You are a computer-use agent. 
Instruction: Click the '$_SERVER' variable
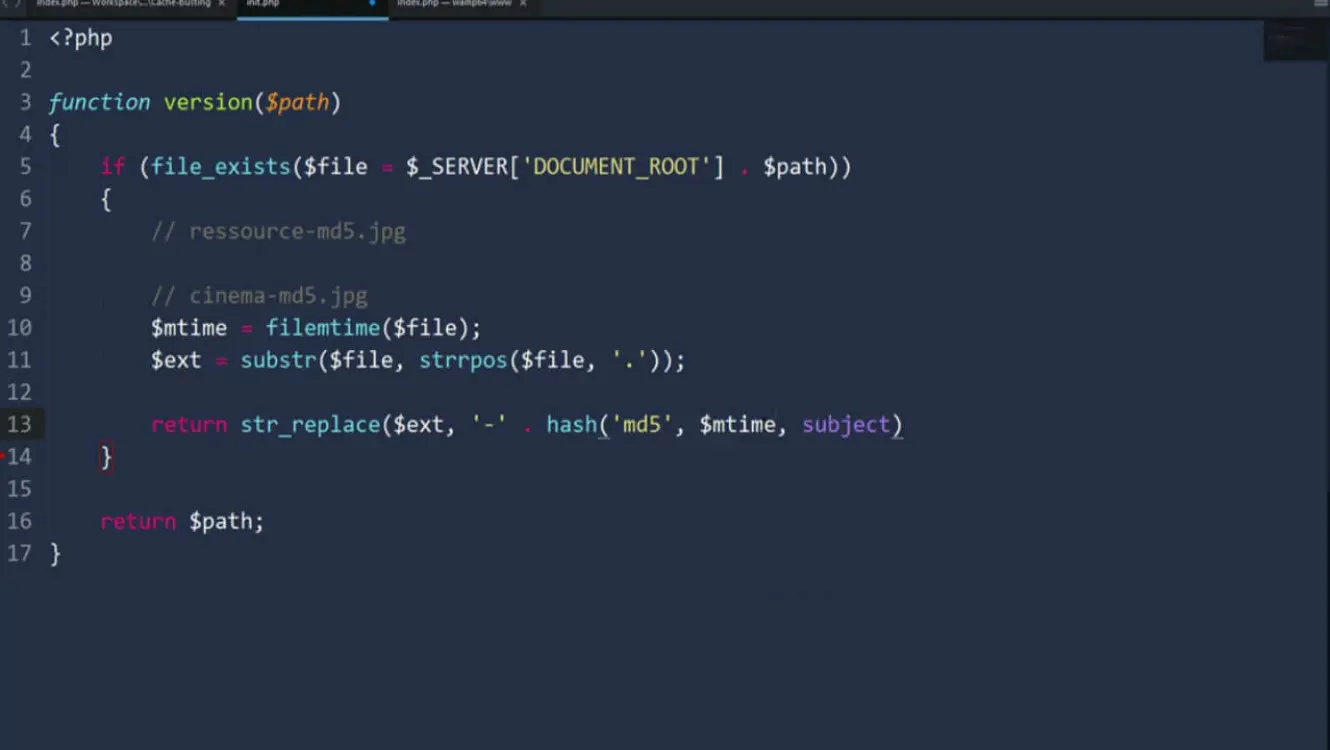(457, 166)
